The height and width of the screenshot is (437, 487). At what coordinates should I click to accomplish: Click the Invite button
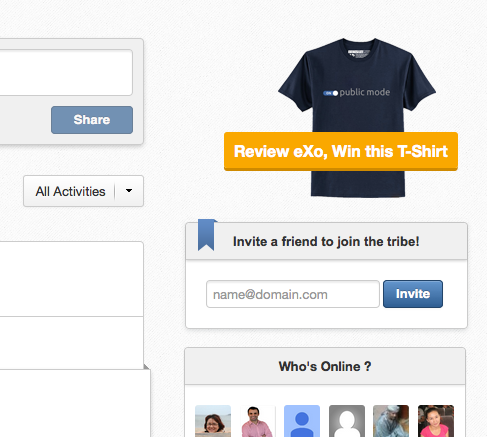[413, 294]
